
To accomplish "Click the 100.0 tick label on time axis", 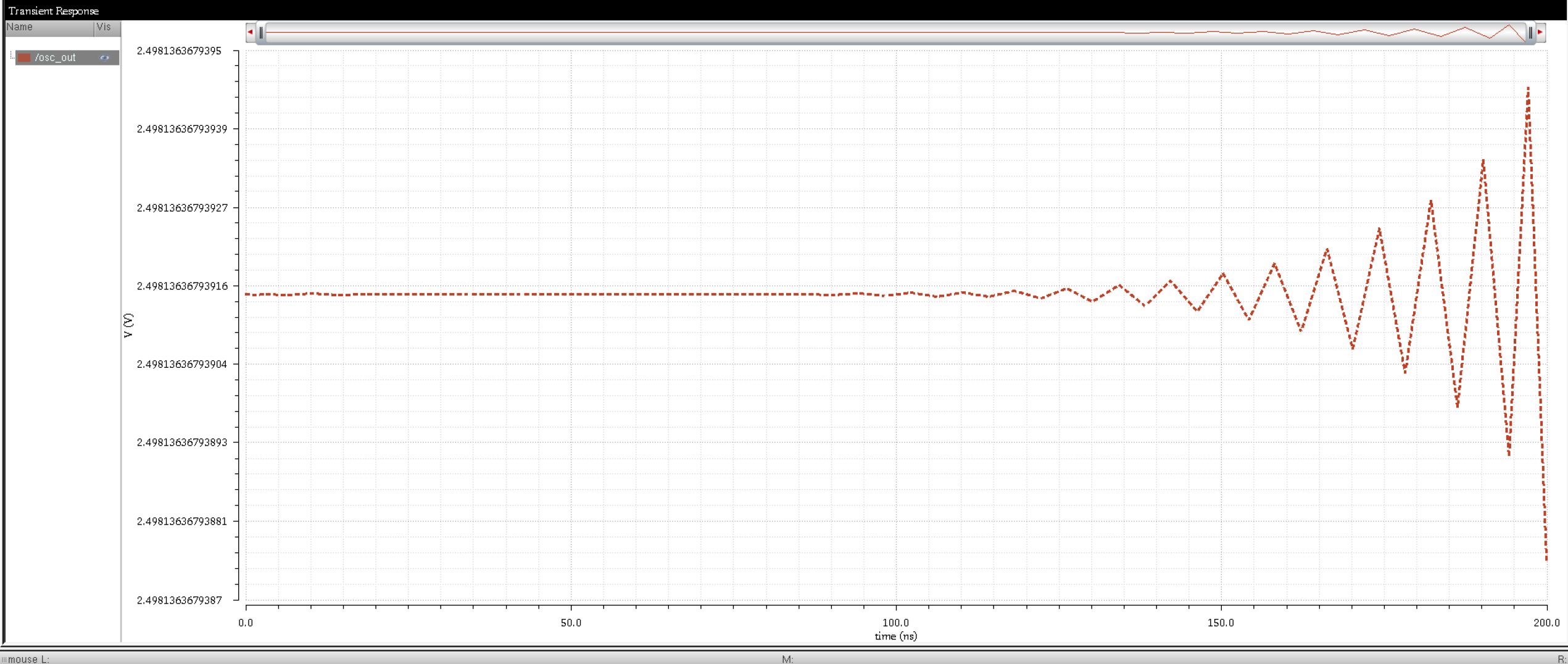I will point(895,623).
